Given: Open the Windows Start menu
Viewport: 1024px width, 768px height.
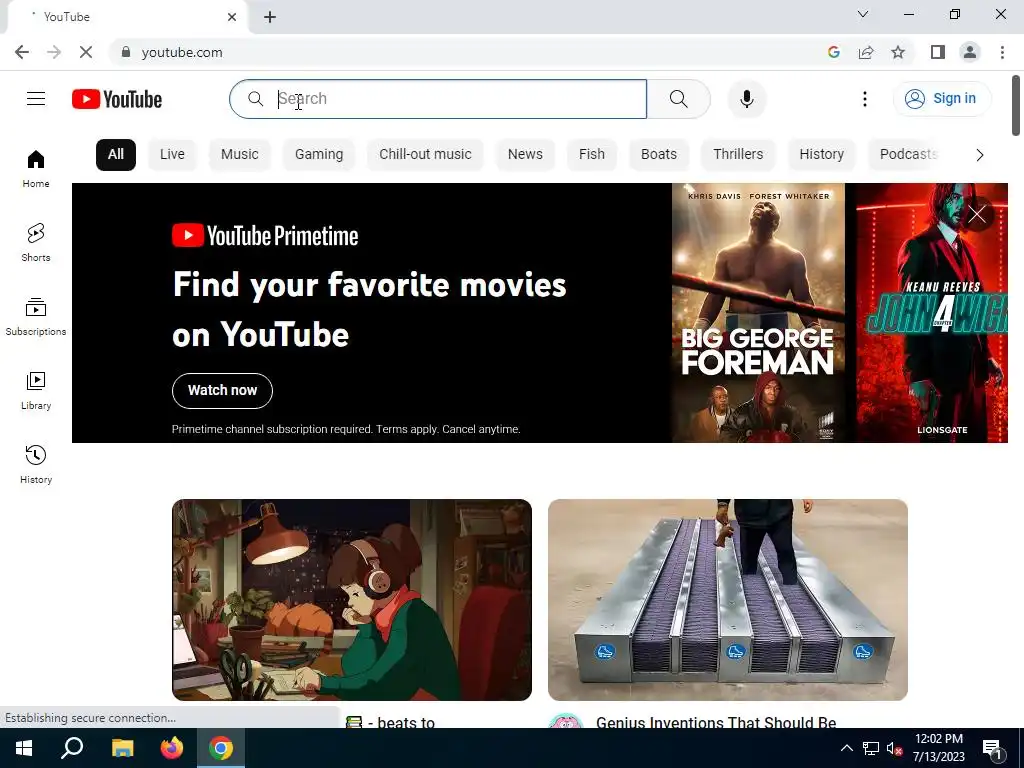Looking at the screenshot, I should [x=24, y=748].
